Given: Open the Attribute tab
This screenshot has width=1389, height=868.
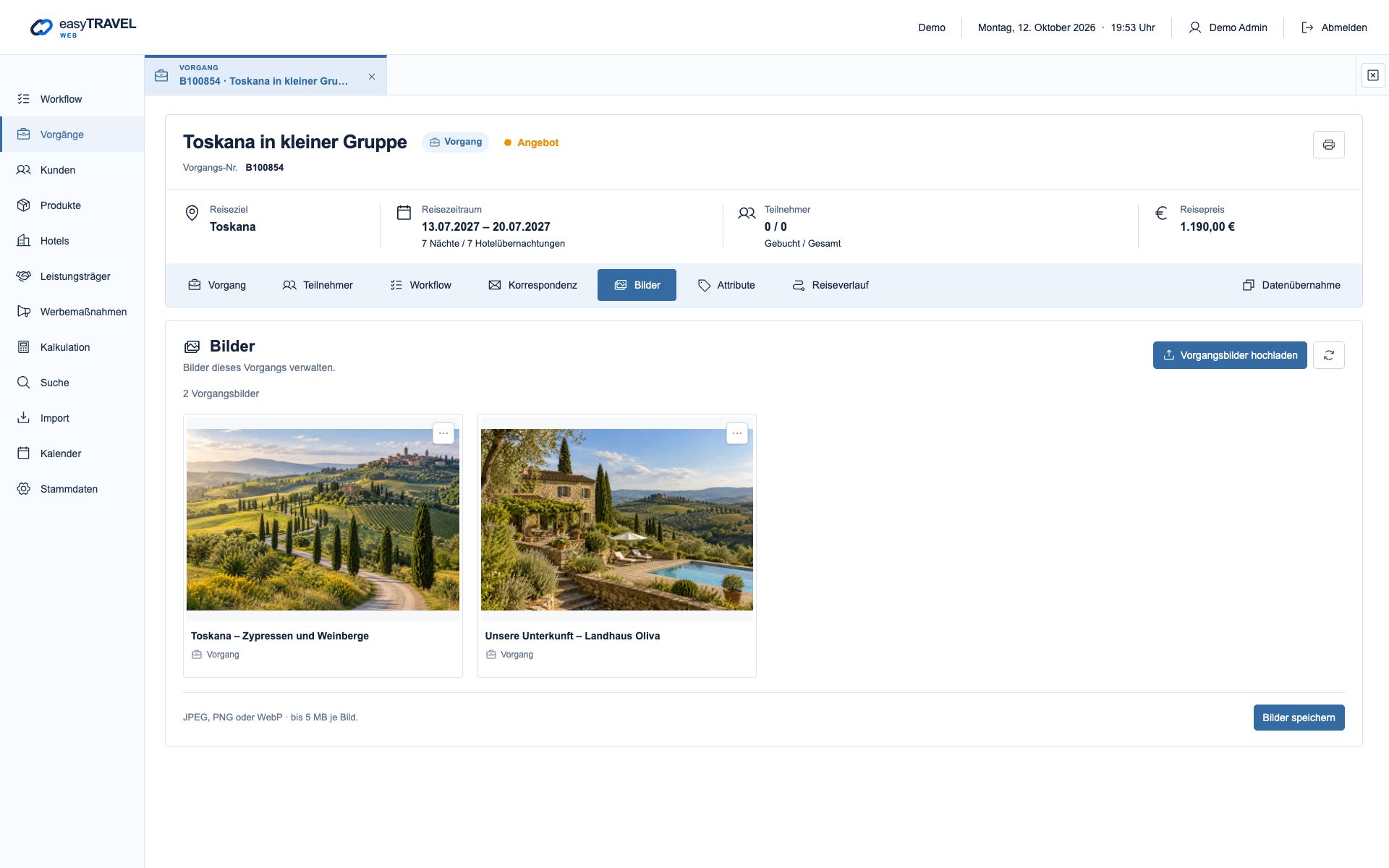Looking at the screenshot, I should coord(726,285).
